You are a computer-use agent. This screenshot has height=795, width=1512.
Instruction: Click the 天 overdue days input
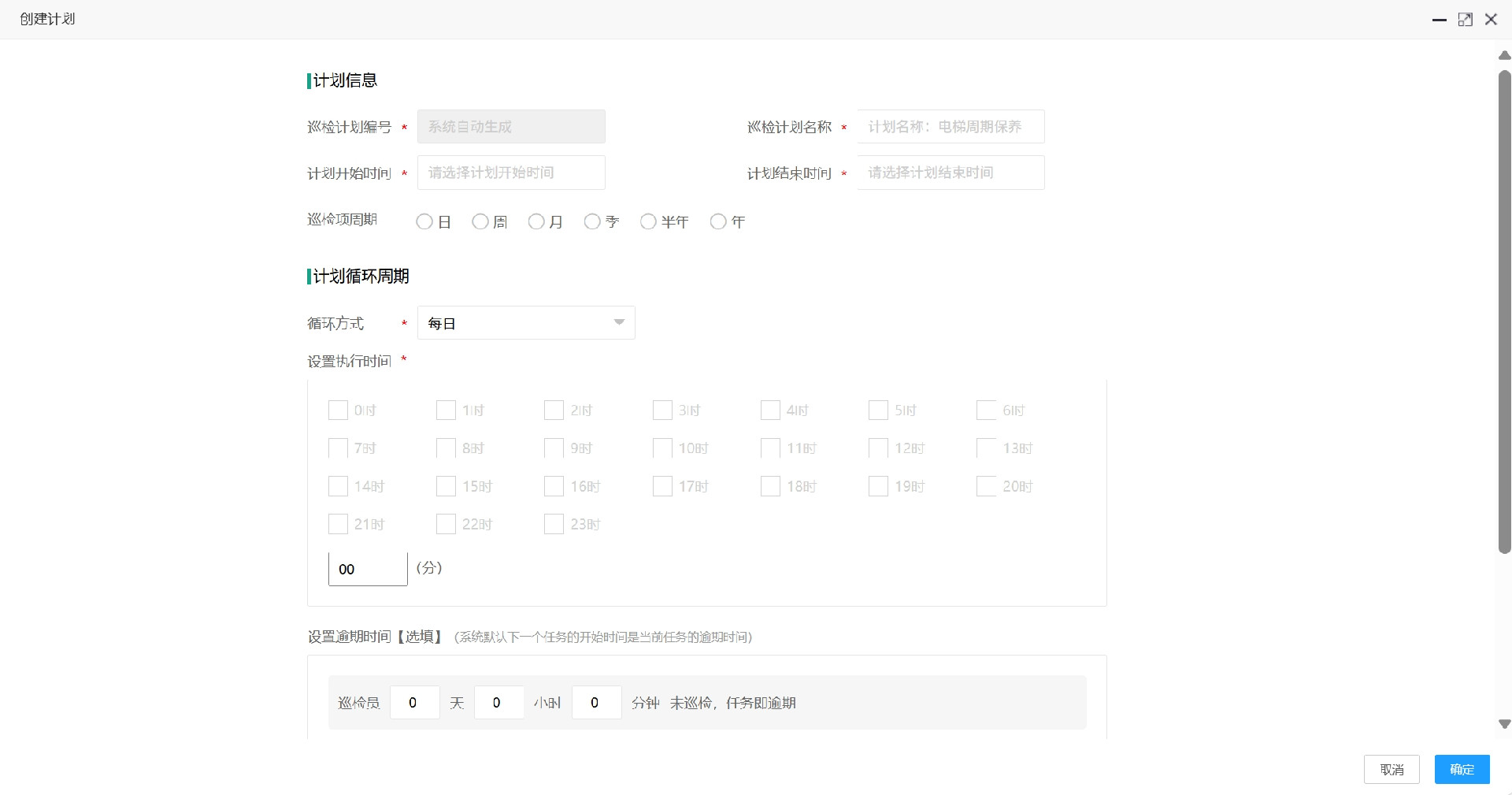pos(414,703)
